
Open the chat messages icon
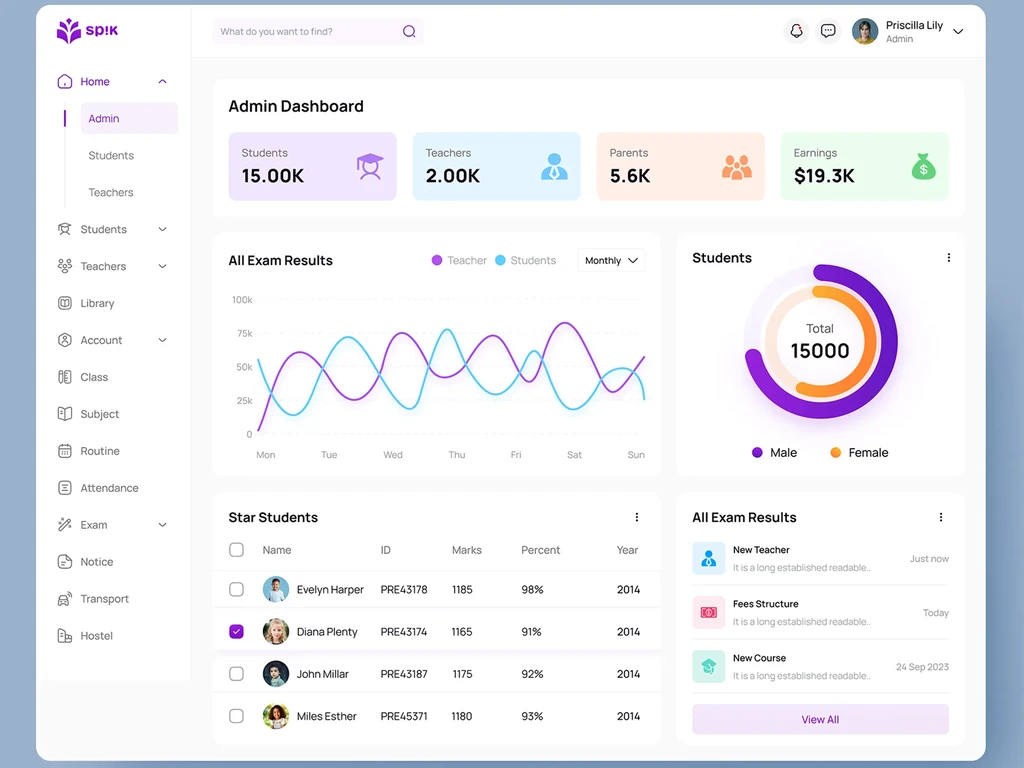point(827,31)
